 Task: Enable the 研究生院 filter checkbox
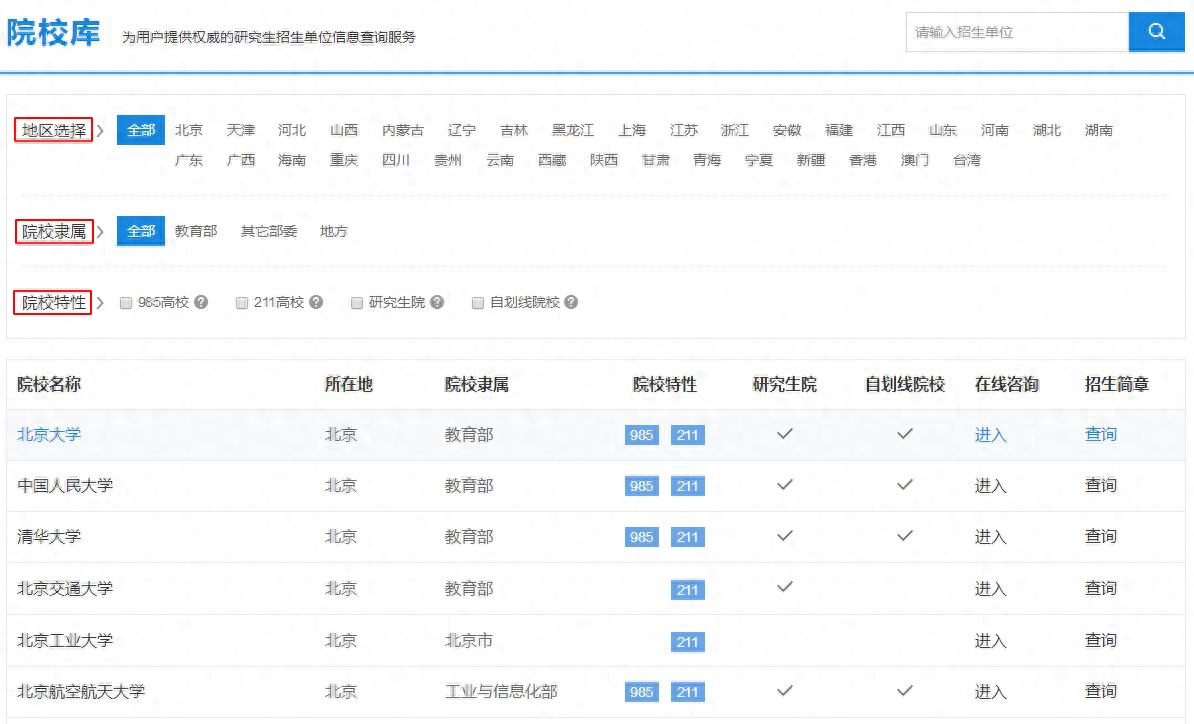point(356,303)
